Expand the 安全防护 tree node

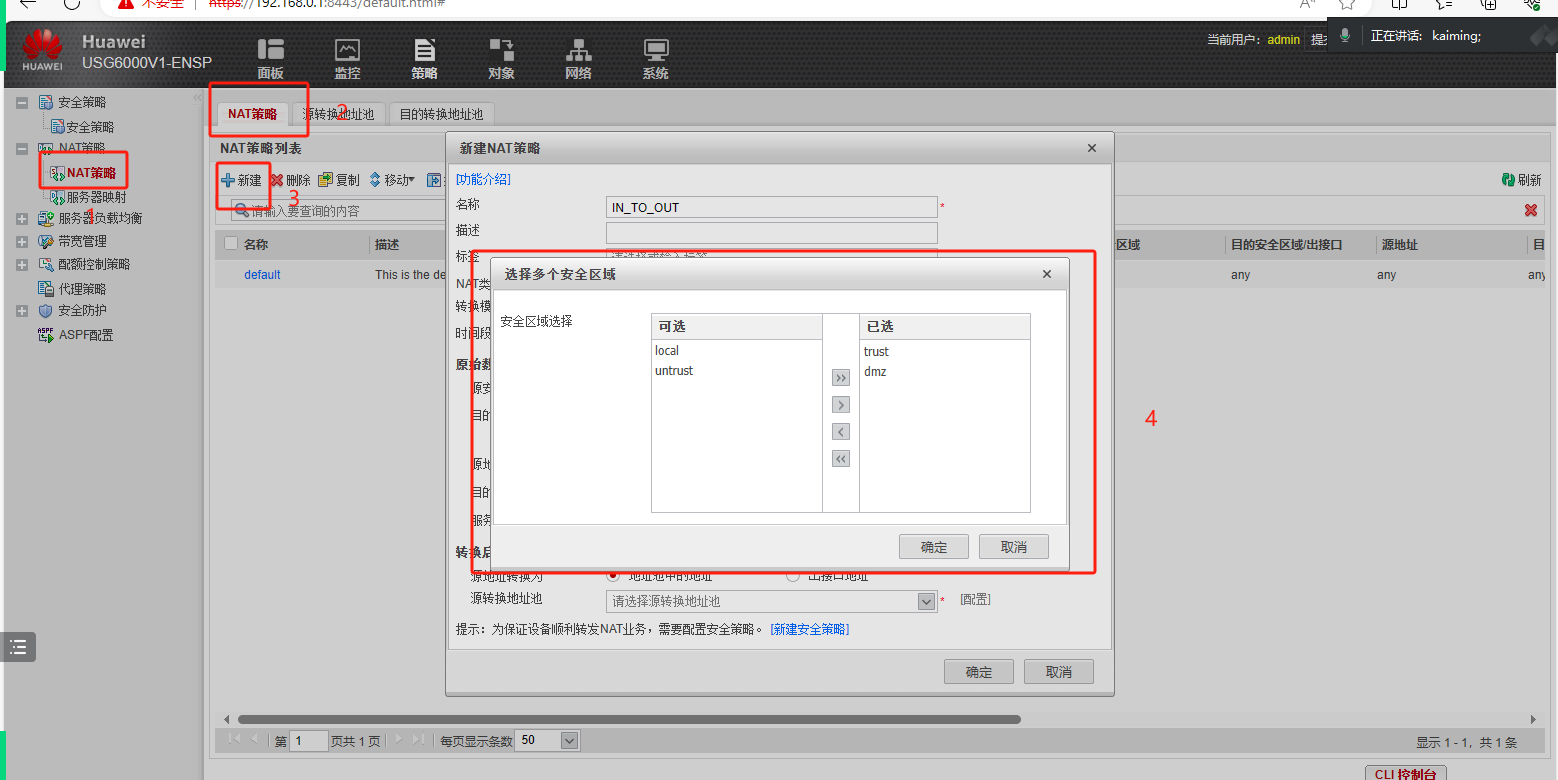pos(22,311)
